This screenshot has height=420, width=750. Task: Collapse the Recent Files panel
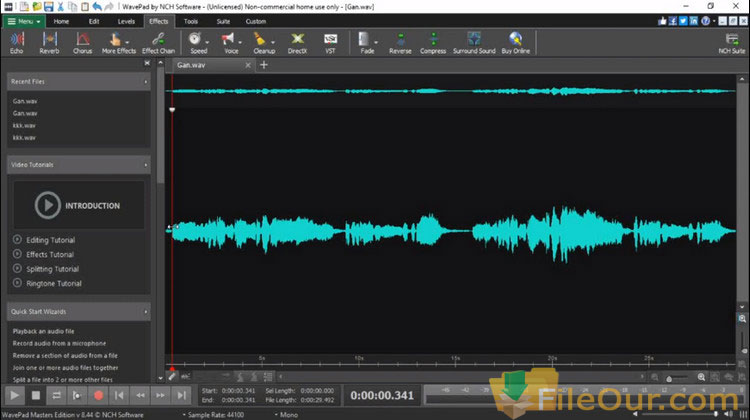[146, 81]
